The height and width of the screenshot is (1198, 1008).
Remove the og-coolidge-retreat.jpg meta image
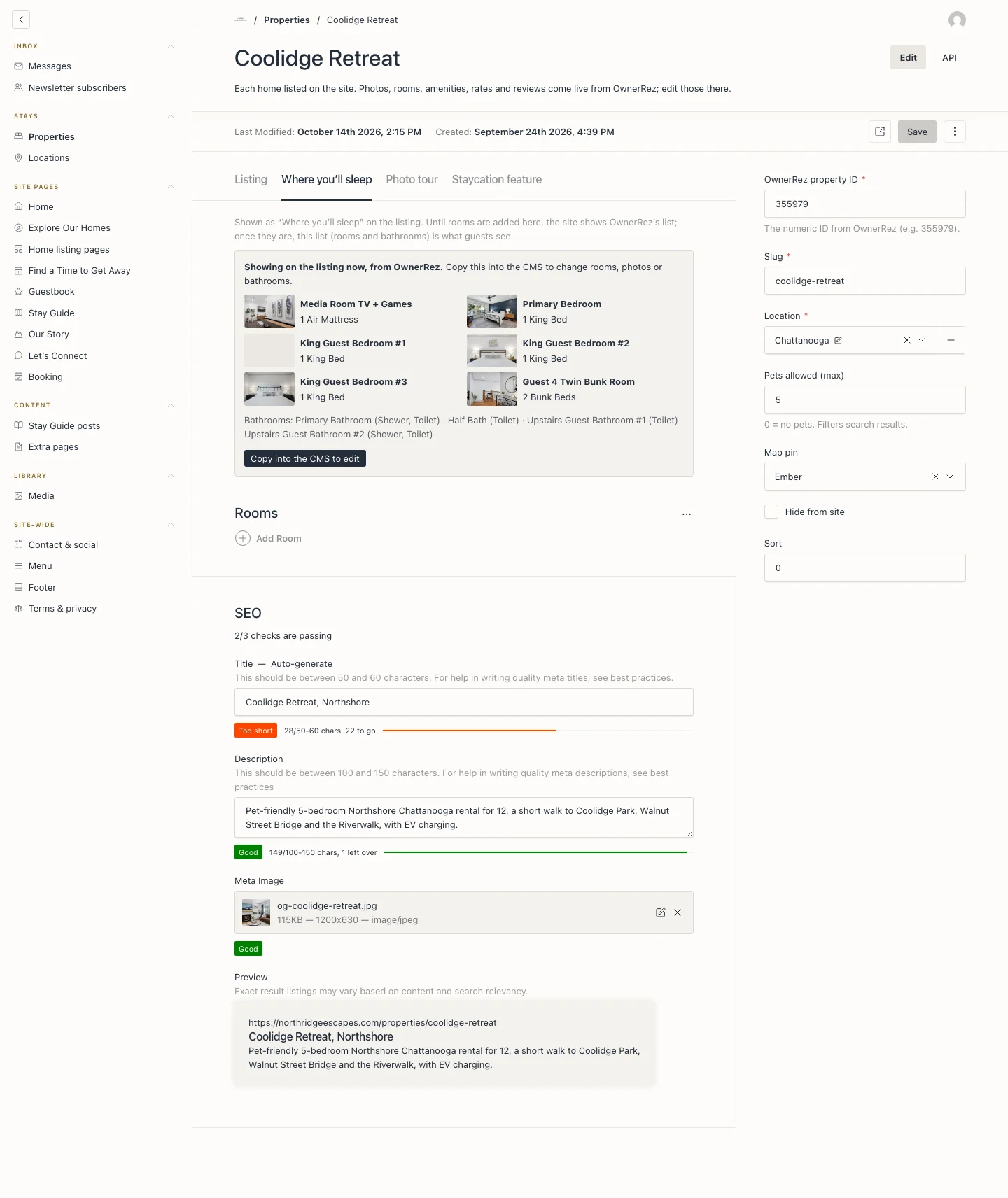[x=678, y=912]
